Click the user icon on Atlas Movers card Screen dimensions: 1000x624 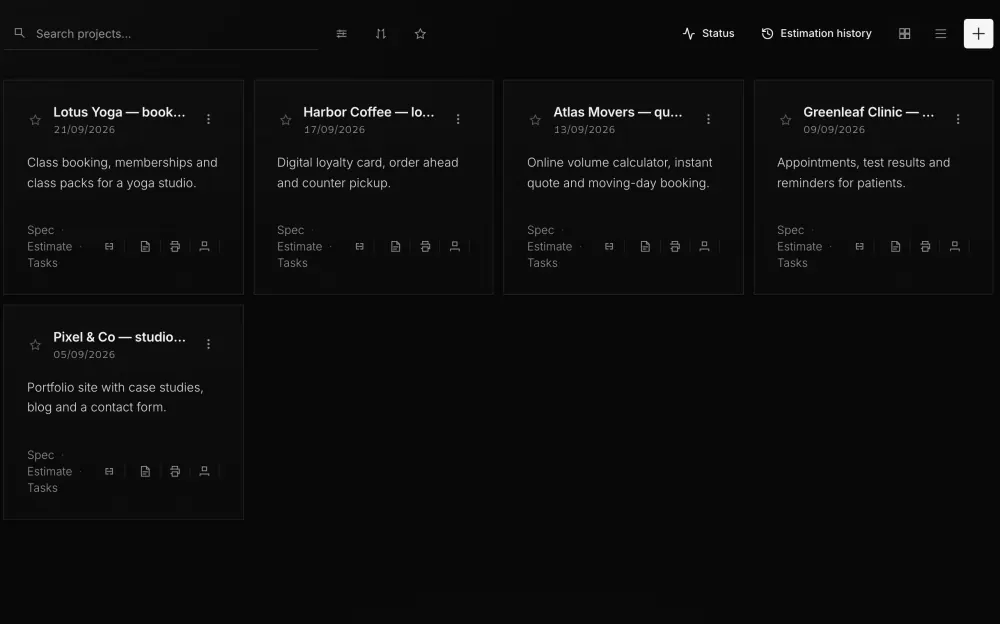704,246
